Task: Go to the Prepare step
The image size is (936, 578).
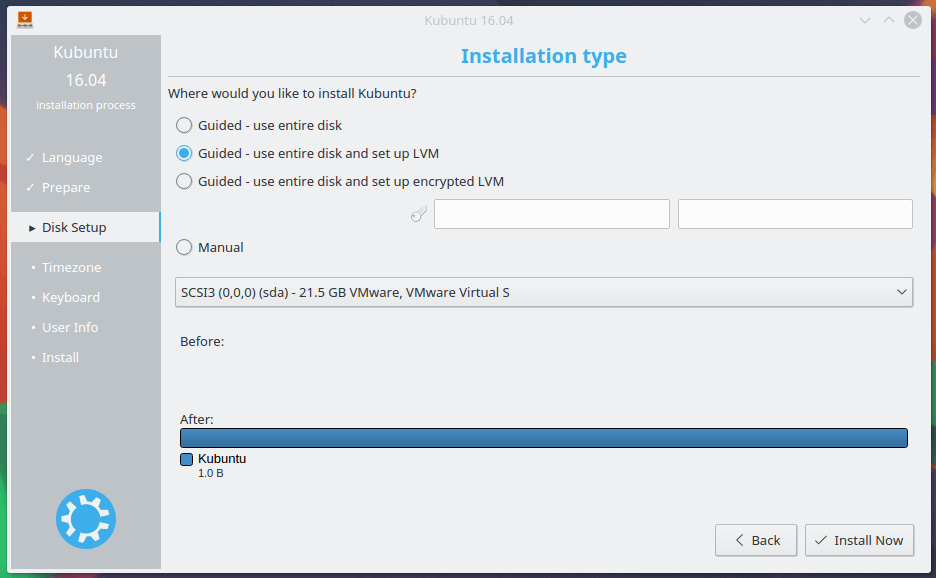Action: point(66,187)
